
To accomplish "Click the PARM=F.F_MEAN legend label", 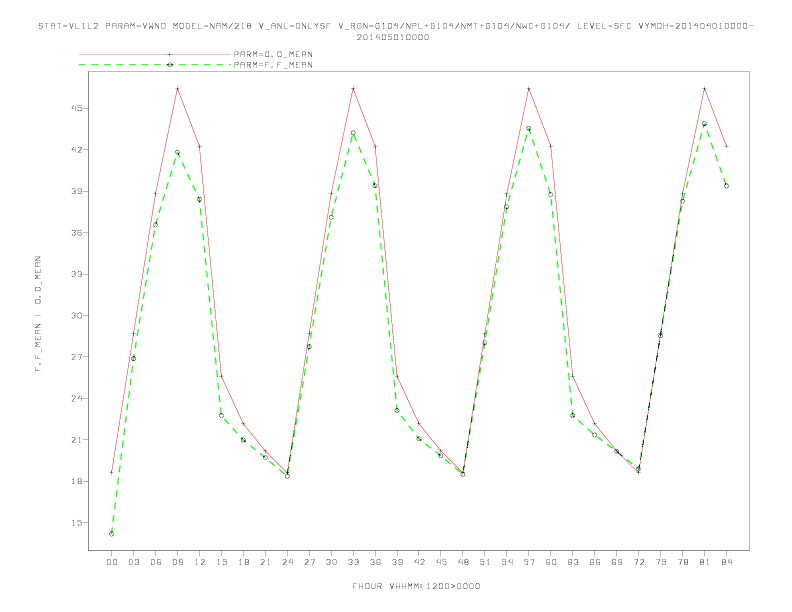I will point(273,65).
